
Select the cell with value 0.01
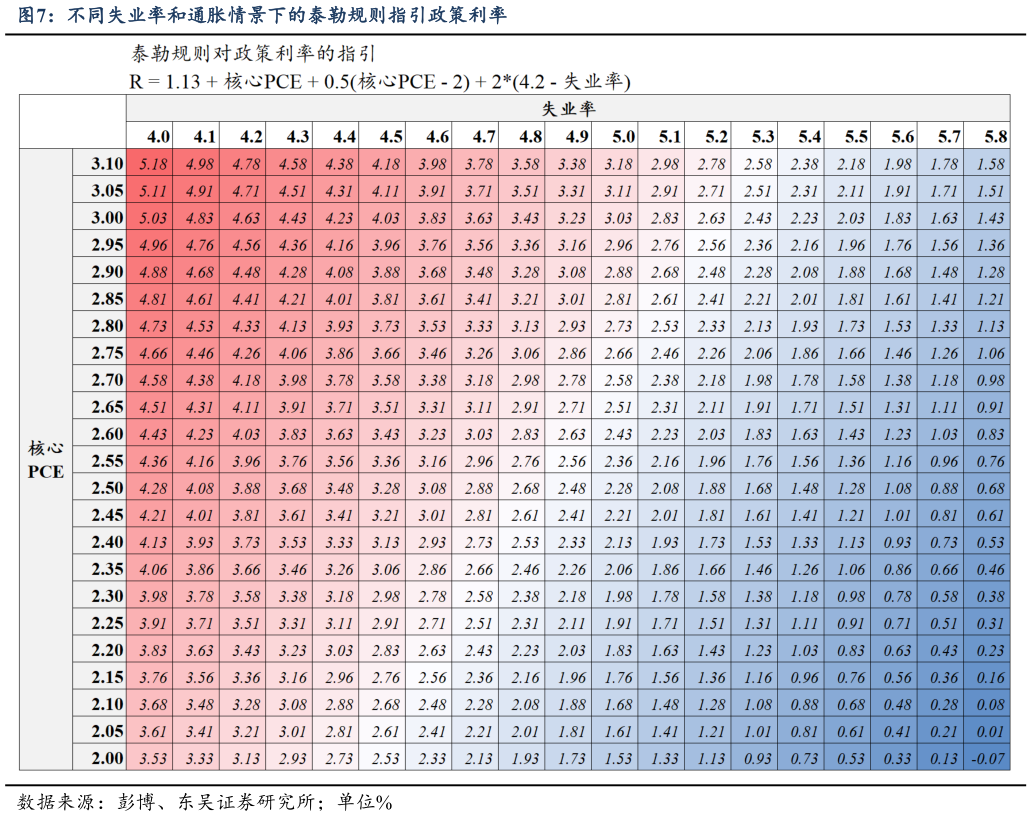(x=990, y=731)
